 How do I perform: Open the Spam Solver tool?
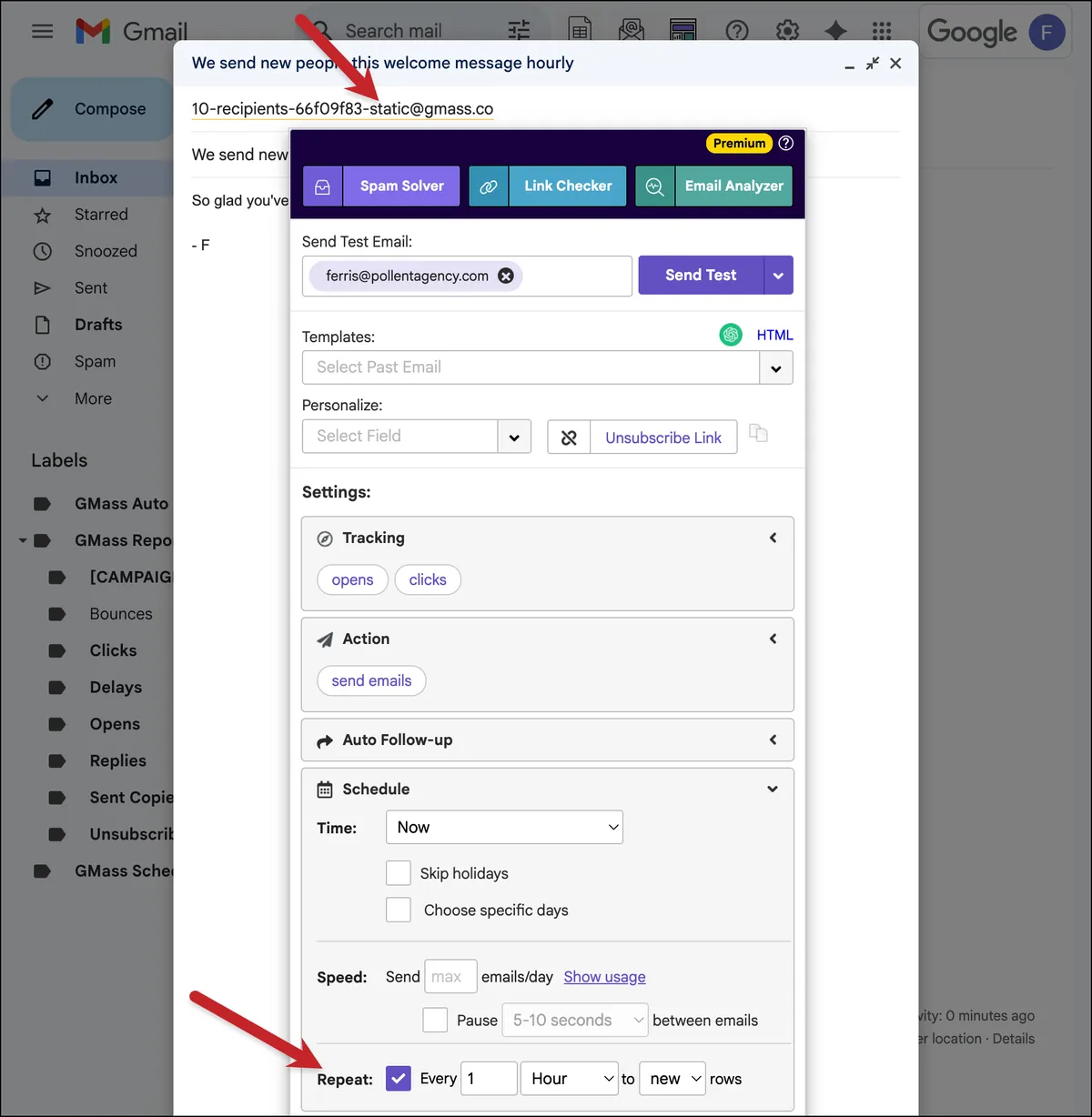click(381, 186)
